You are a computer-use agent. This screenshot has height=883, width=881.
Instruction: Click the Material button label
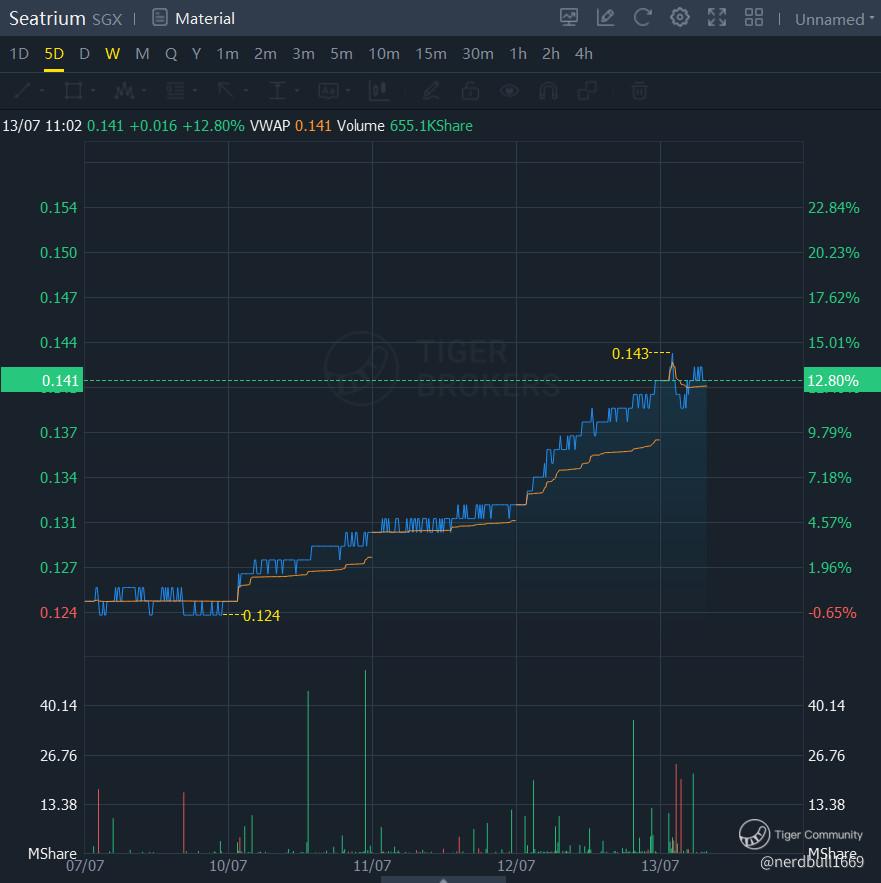[205, 19]
